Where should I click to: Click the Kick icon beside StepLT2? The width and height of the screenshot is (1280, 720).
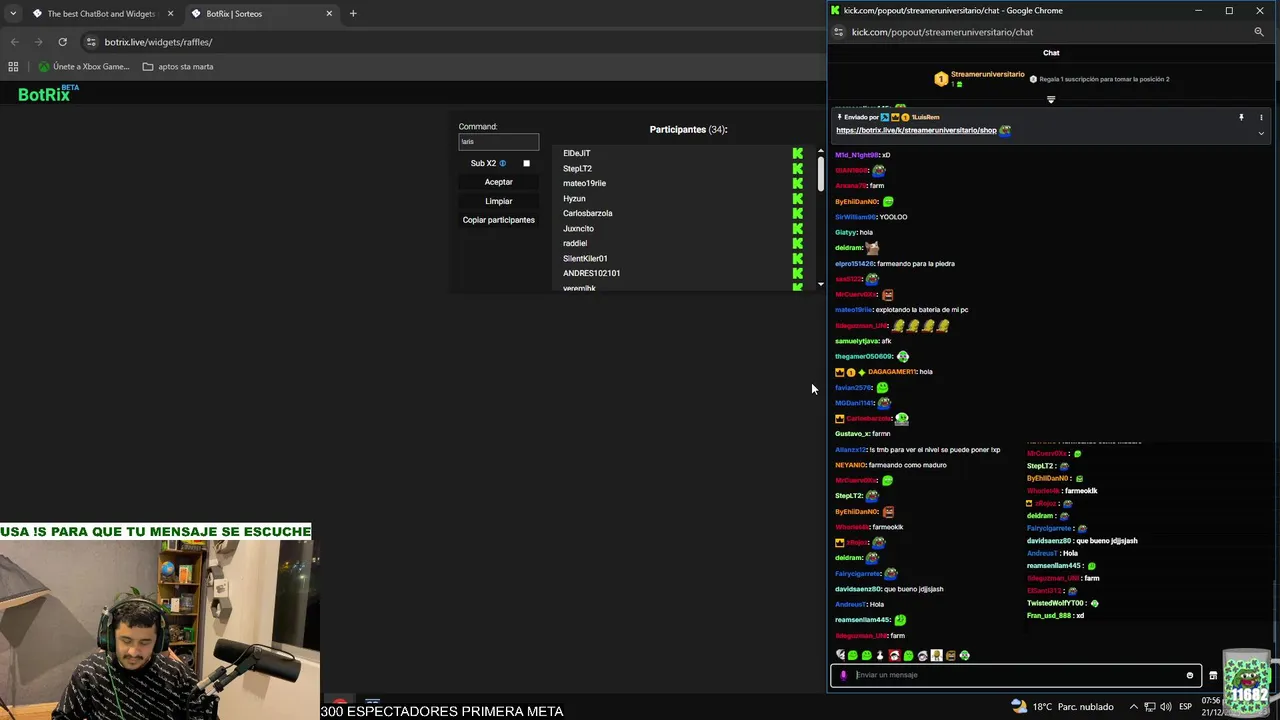tap(798, 168)
